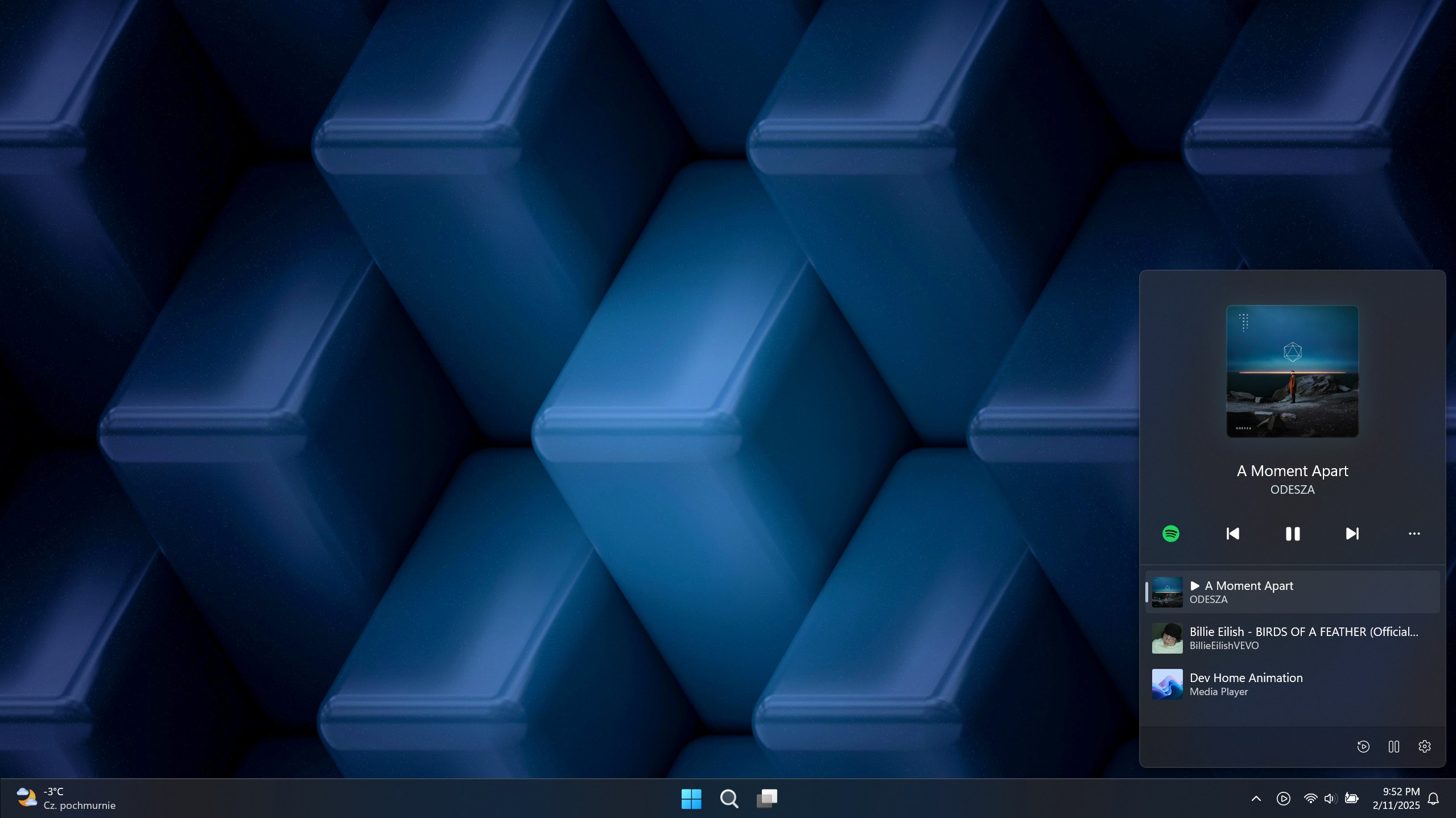
Task: Open the media flyout settings gear
Action: coord(1424,746)
